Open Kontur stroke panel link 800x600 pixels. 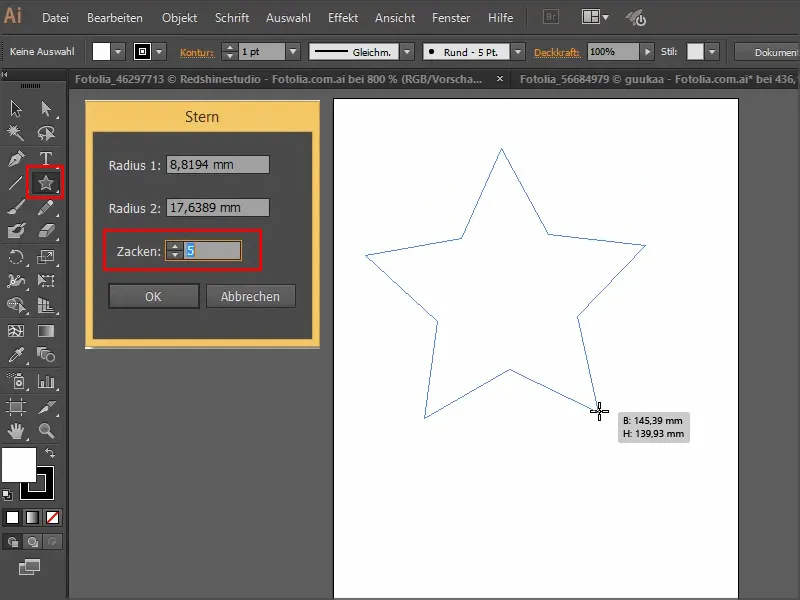[x=196, y=52]
